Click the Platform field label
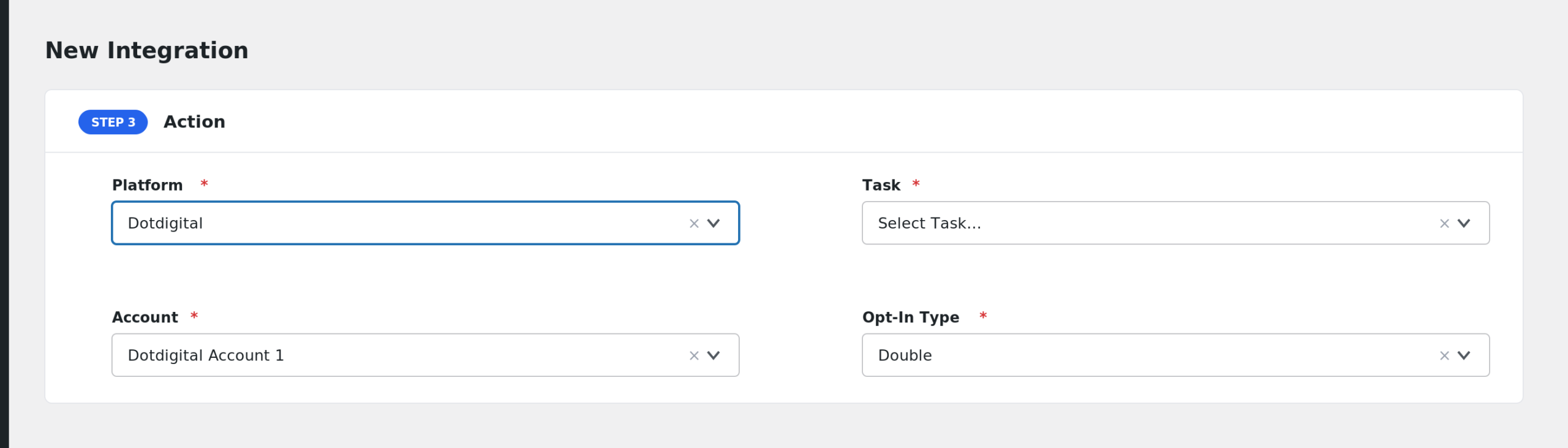This screenshot has height=448, width=1568. (148, 185)
